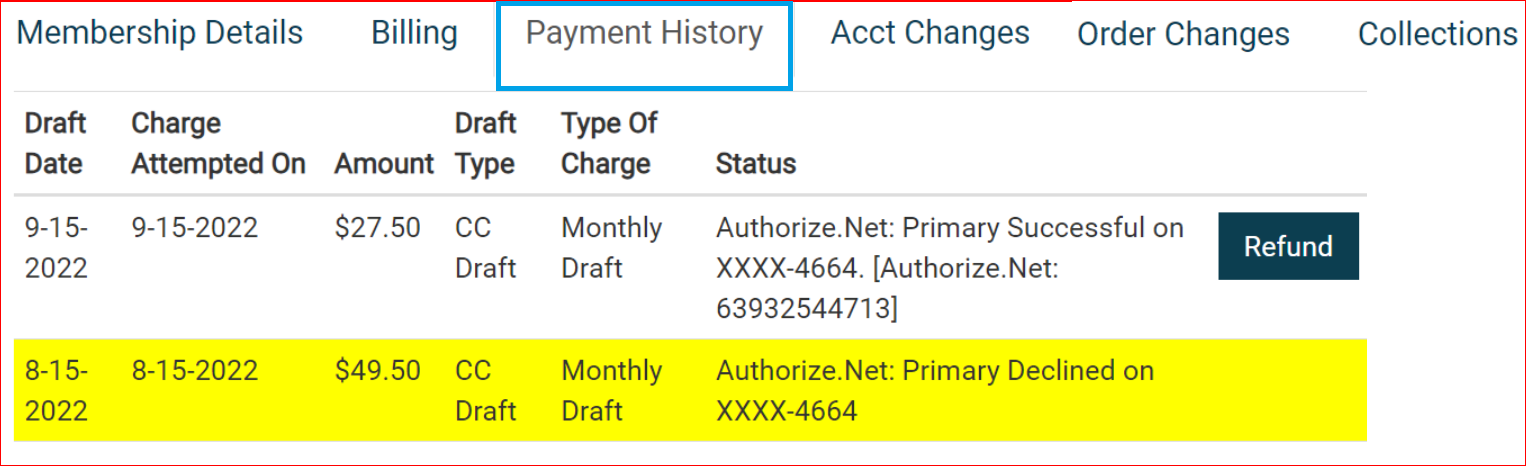The height and width of the screenshot is (466, 1526).
Task: Click the Charge Attempted On column header
Action: click(218, 143)
